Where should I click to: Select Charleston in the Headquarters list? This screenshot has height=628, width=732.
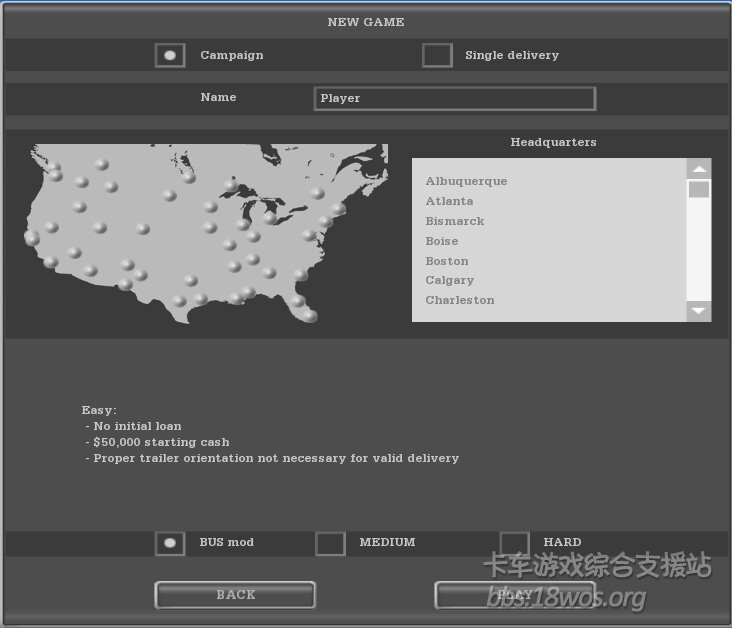[459, 300]
